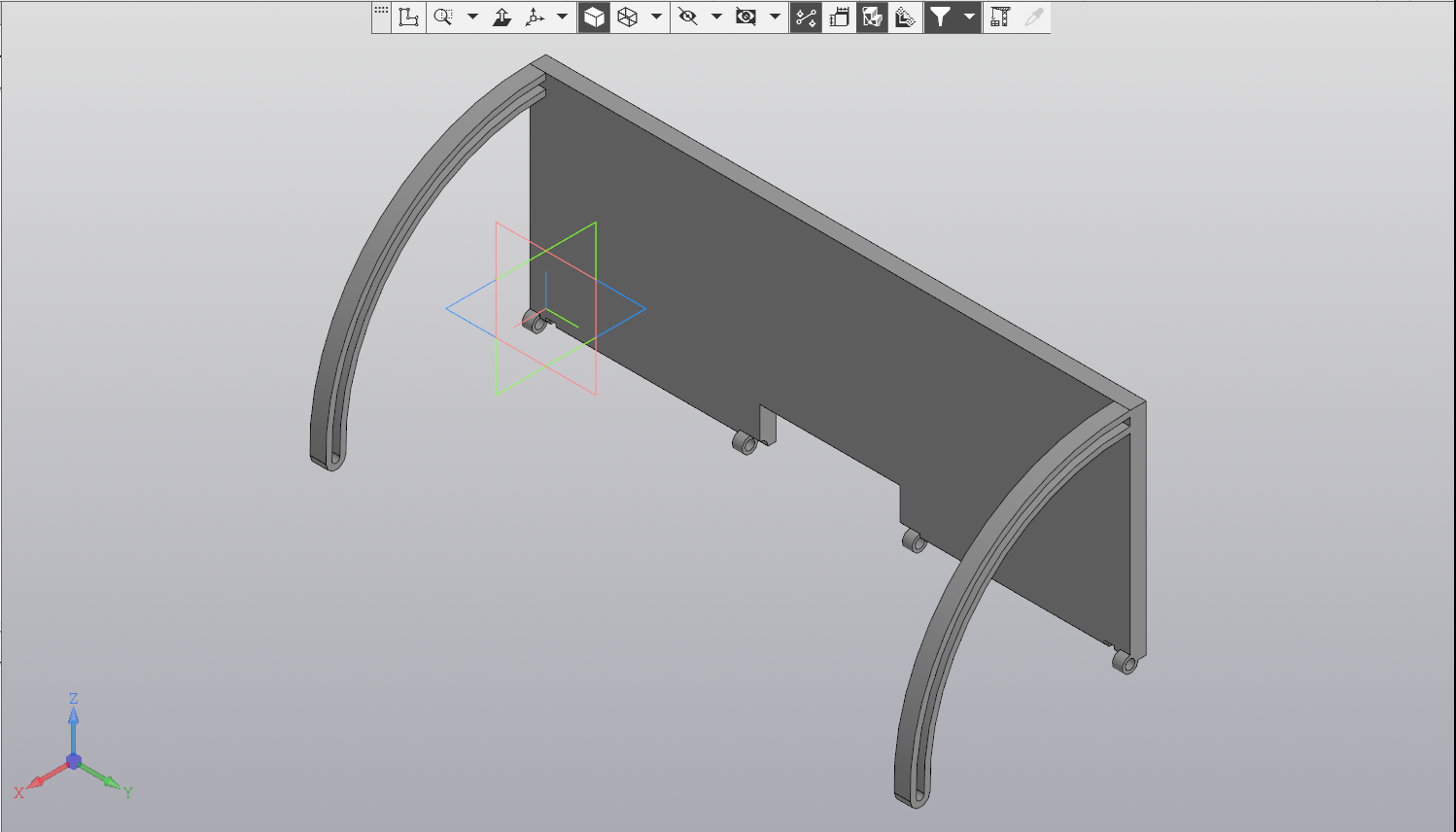
Task: Grab the toolbar's dotted drag handle
Action: [x=381, y=12]
